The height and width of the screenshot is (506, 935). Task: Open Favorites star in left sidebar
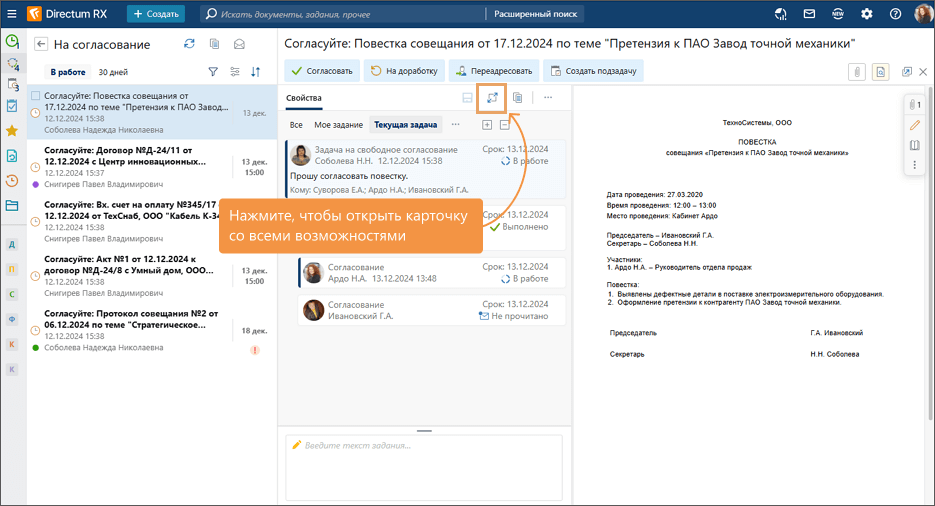pos(12,131)
